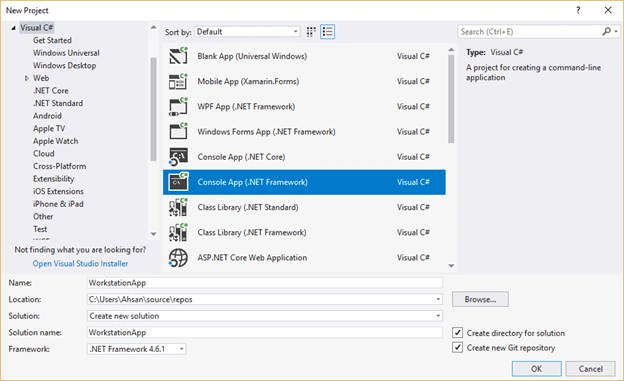Select the Class Library (.NET Standard) template icon
This screenshot has height=381, width=624.
(x=178, y=207)
